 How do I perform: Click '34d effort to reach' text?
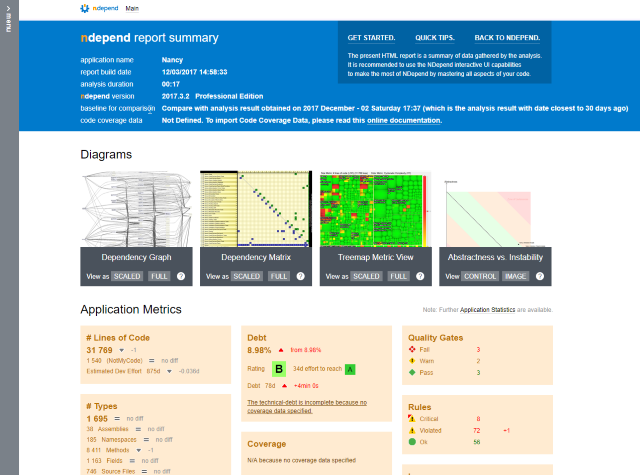tap(317, 368)
